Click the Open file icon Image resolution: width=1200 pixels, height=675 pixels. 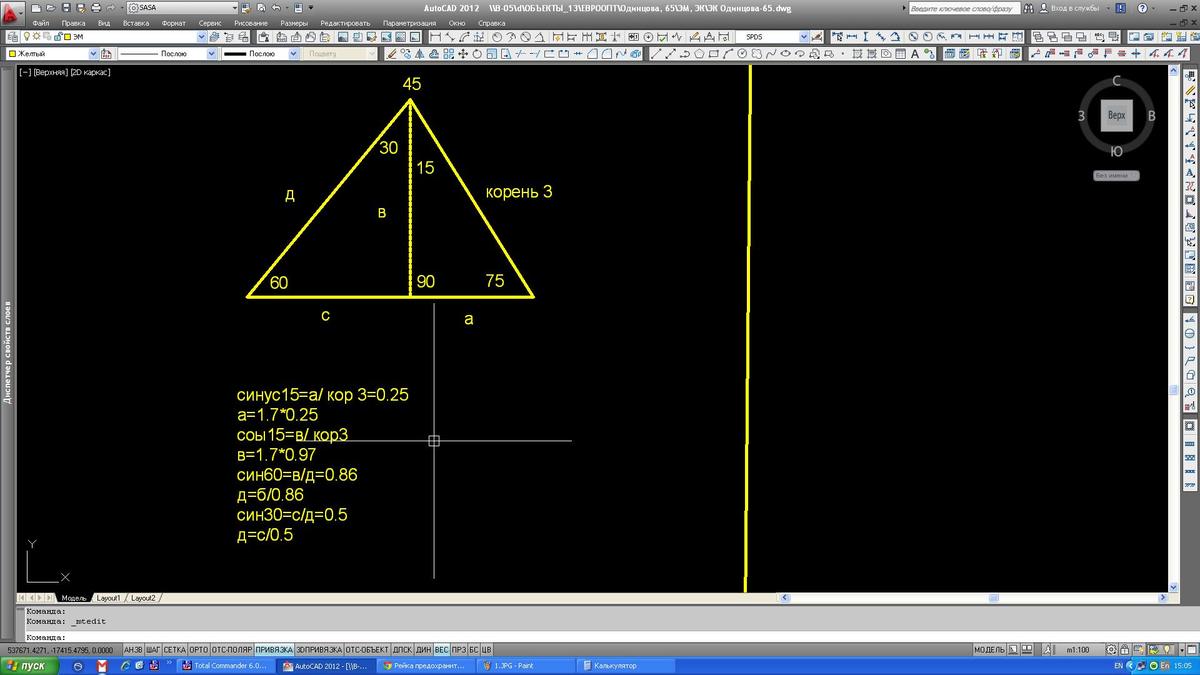pos(50,8)
